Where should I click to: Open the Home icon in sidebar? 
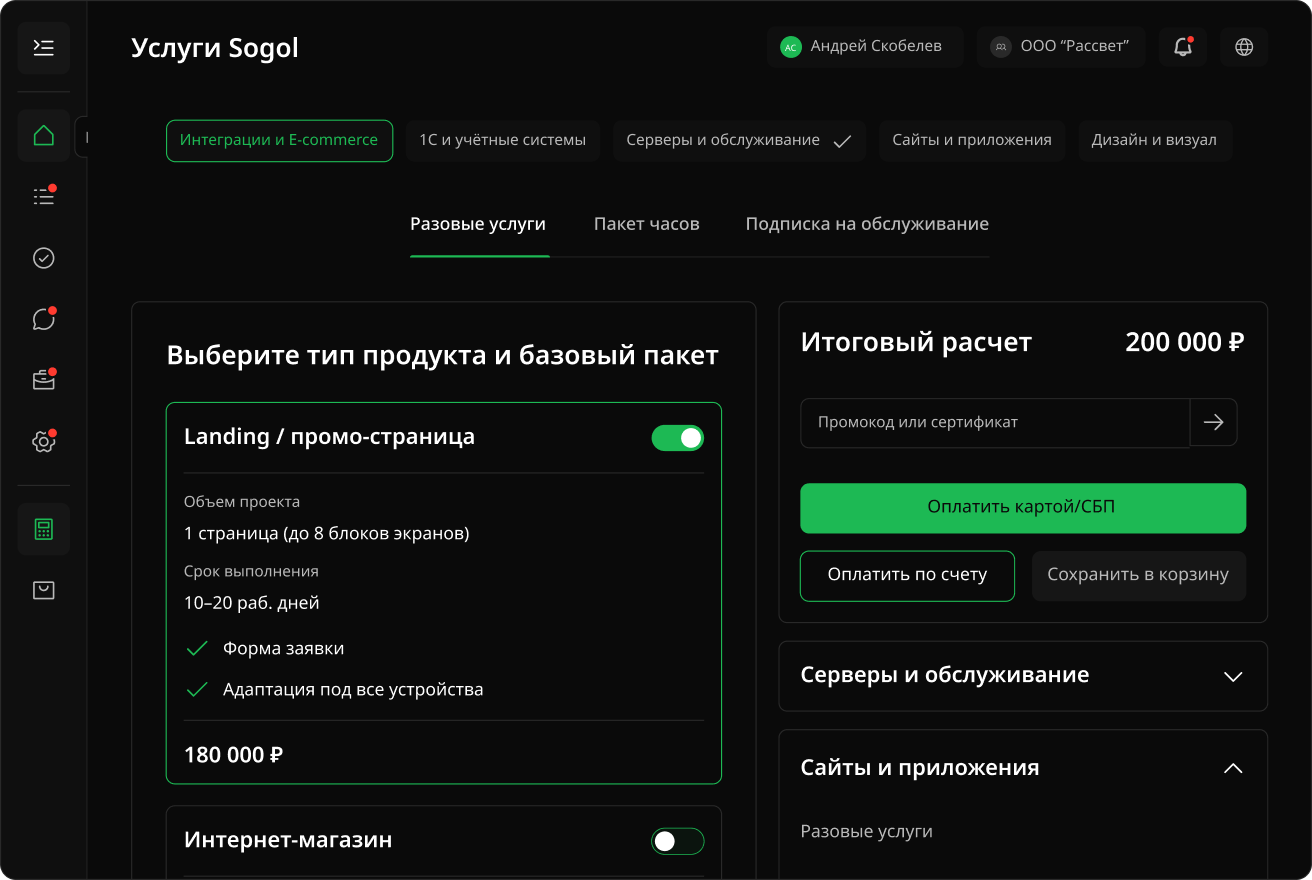44,136
